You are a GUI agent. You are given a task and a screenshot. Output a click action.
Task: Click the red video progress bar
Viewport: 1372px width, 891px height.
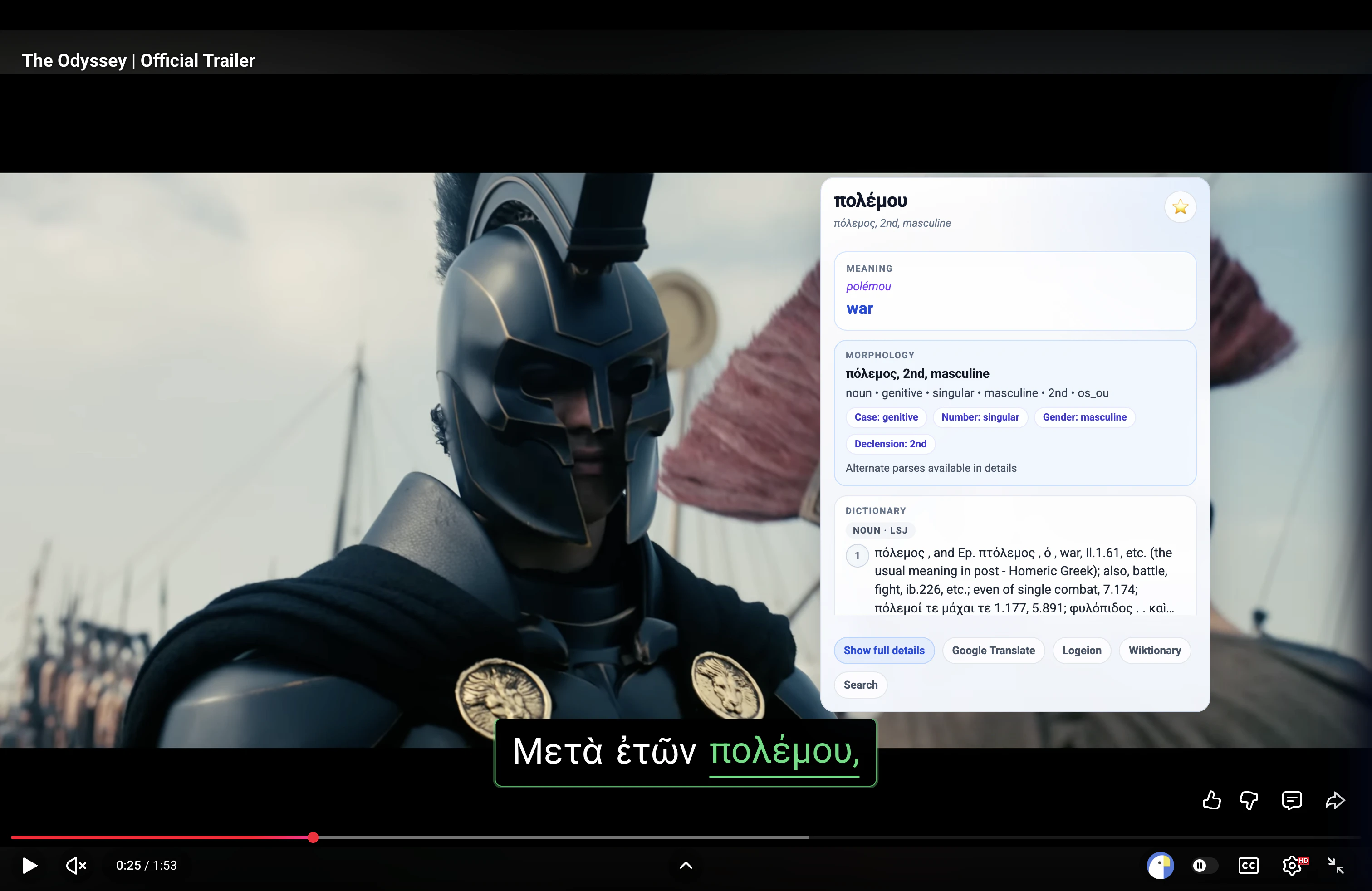pyautogui.click(x=162, y=837)
